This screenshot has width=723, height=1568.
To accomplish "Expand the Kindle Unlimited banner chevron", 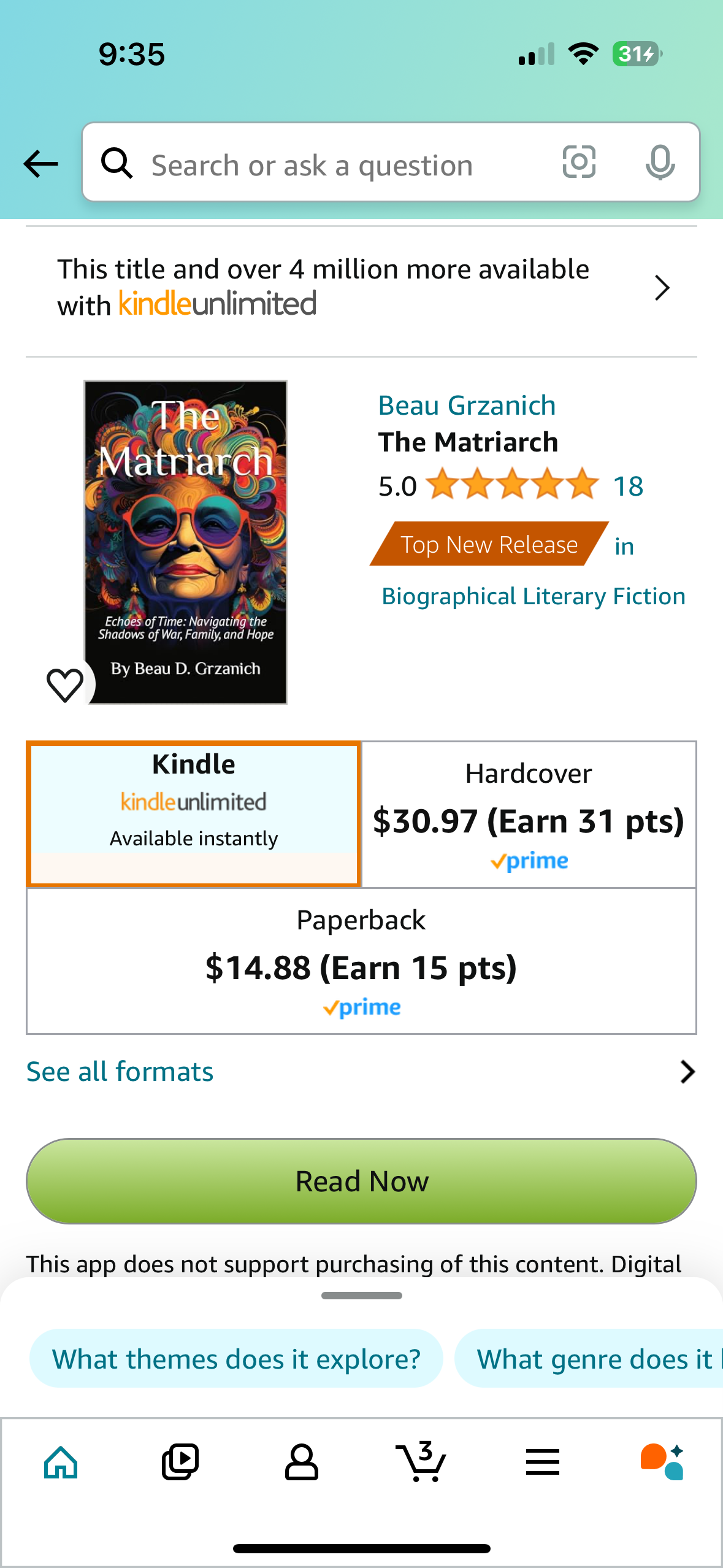I will click(662, 288).
